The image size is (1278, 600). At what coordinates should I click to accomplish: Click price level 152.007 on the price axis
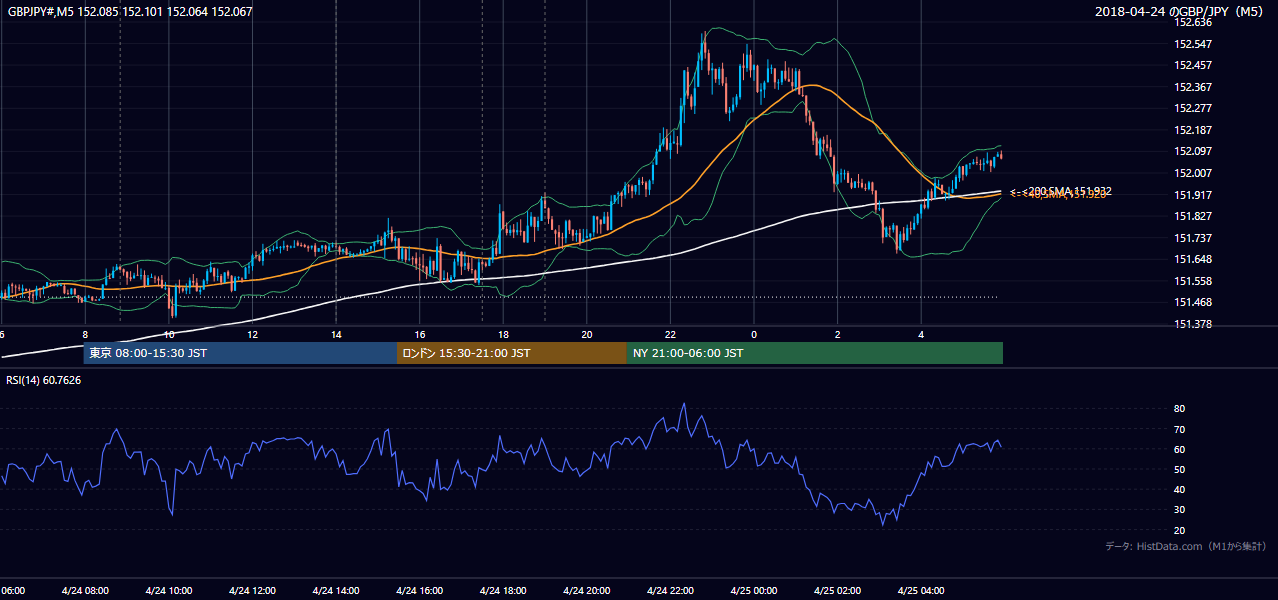1193,173
